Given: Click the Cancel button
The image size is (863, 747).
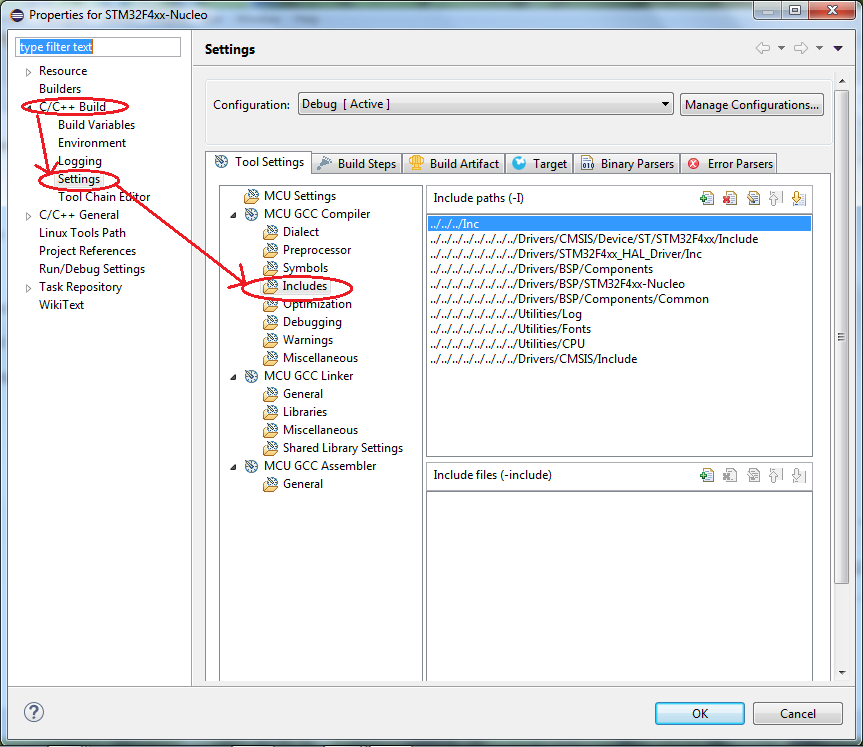Looking at the screenshot, I should pos(798,713).
